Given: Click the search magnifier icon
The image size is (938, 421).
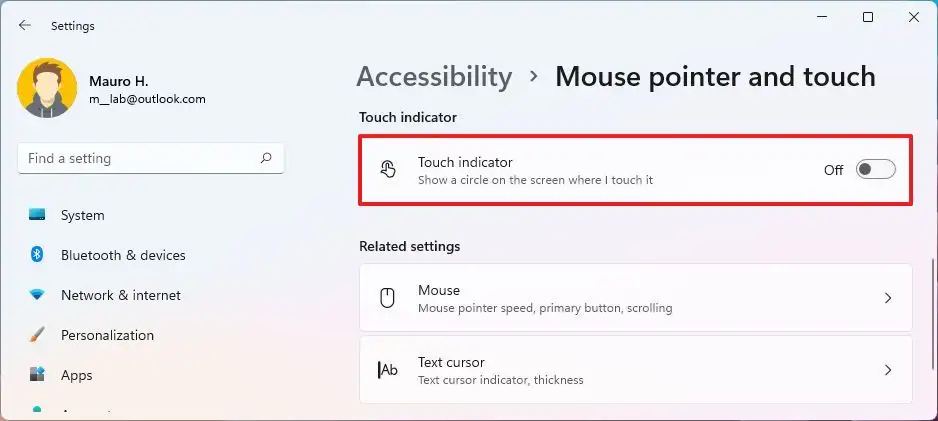Looking at the screenshot, I should pyautogui.click(x=266, y=158).
